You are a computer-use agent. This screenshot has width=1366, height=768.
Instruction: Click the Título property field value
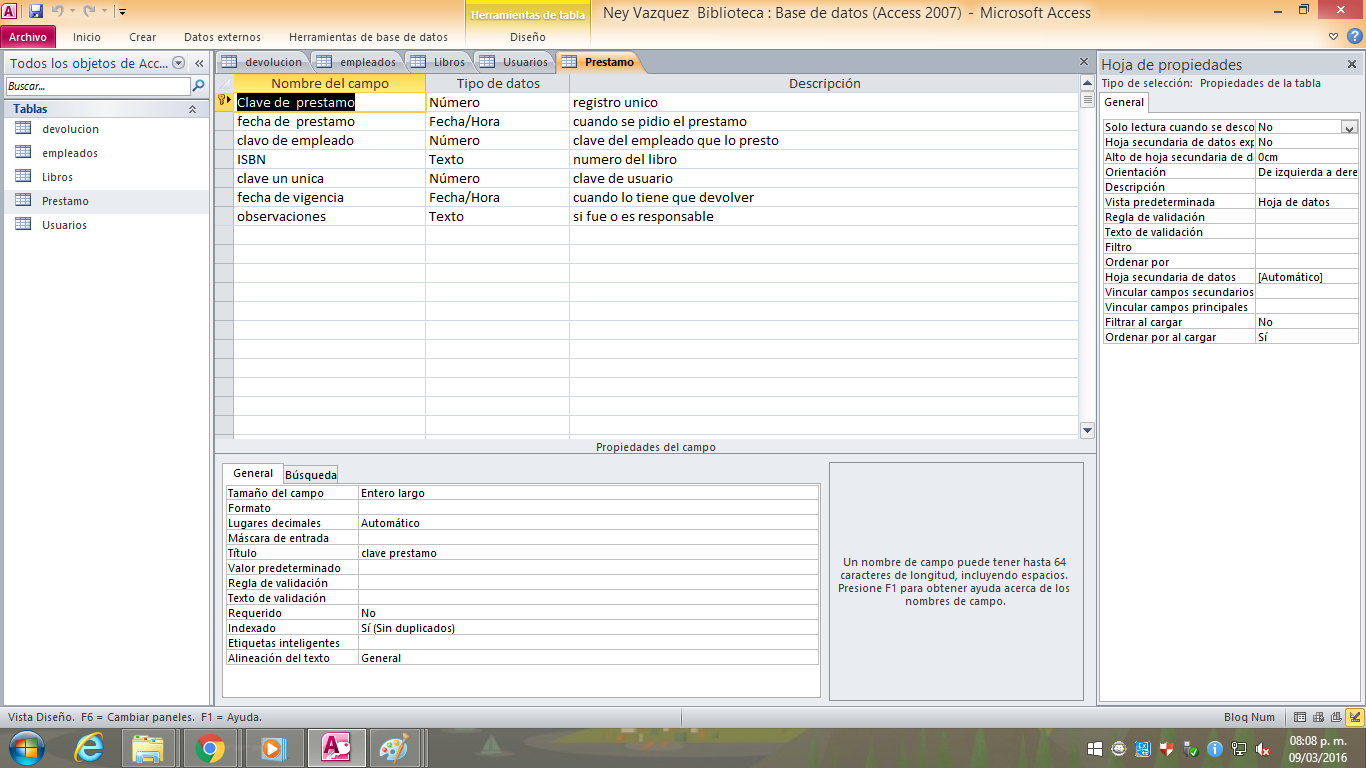click(588, 553)
